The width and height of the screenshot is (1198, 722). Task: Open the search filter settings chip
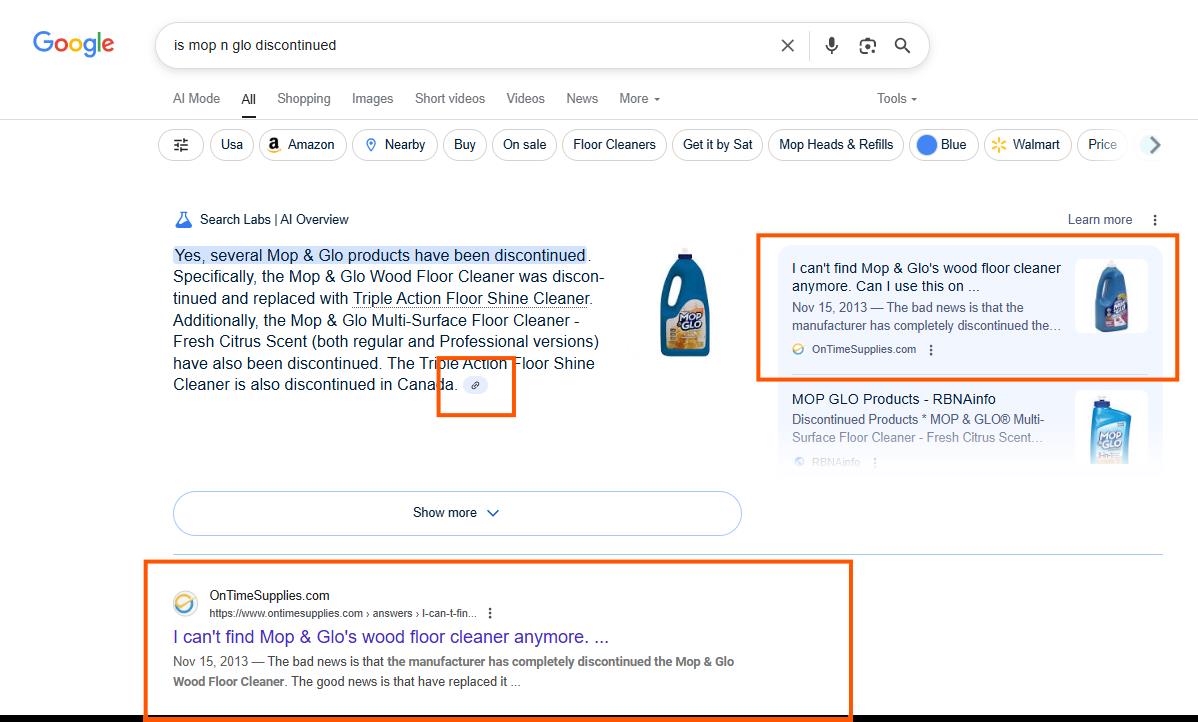[x=181, y=144]
